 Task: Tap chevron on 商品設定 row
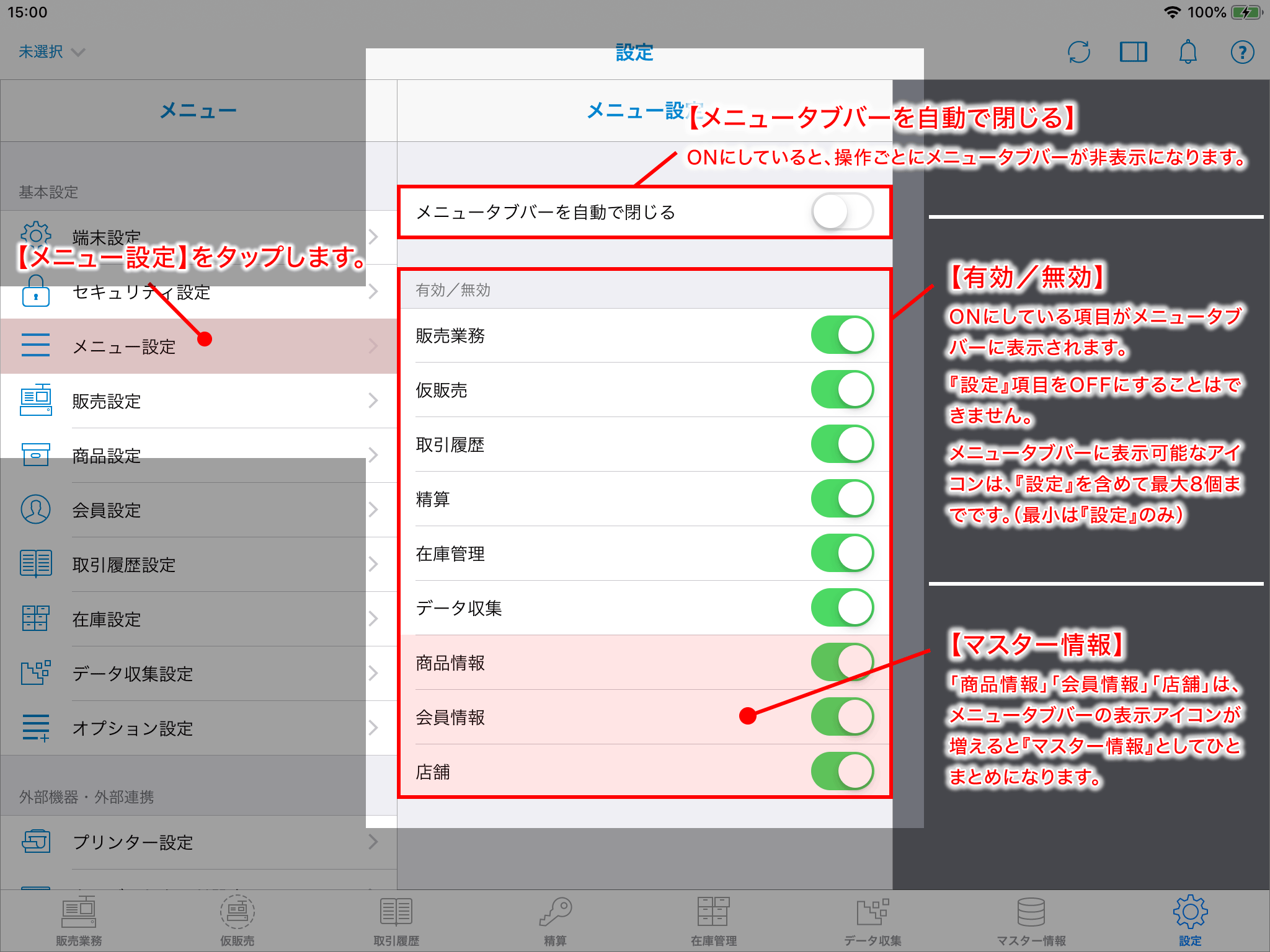373,454
